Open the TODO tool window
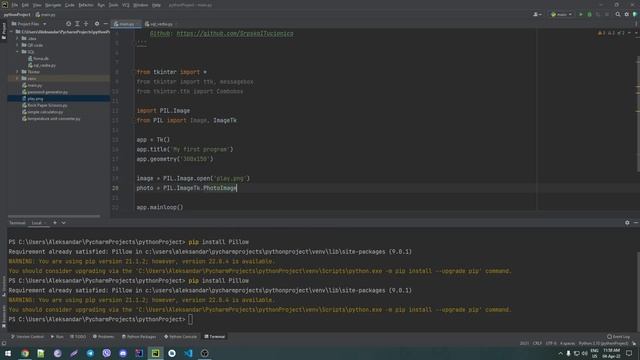Viewport: 640px width, 360px height. [x=78, y=337]
